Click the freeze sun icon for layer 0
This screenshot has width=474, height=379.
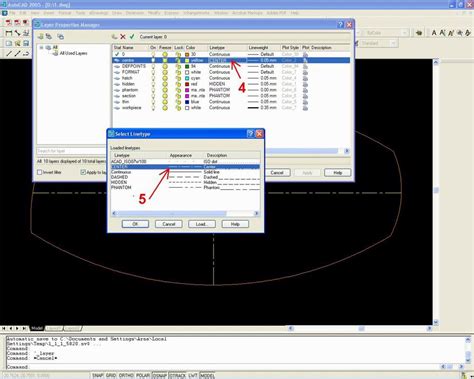tap(165, 54)
